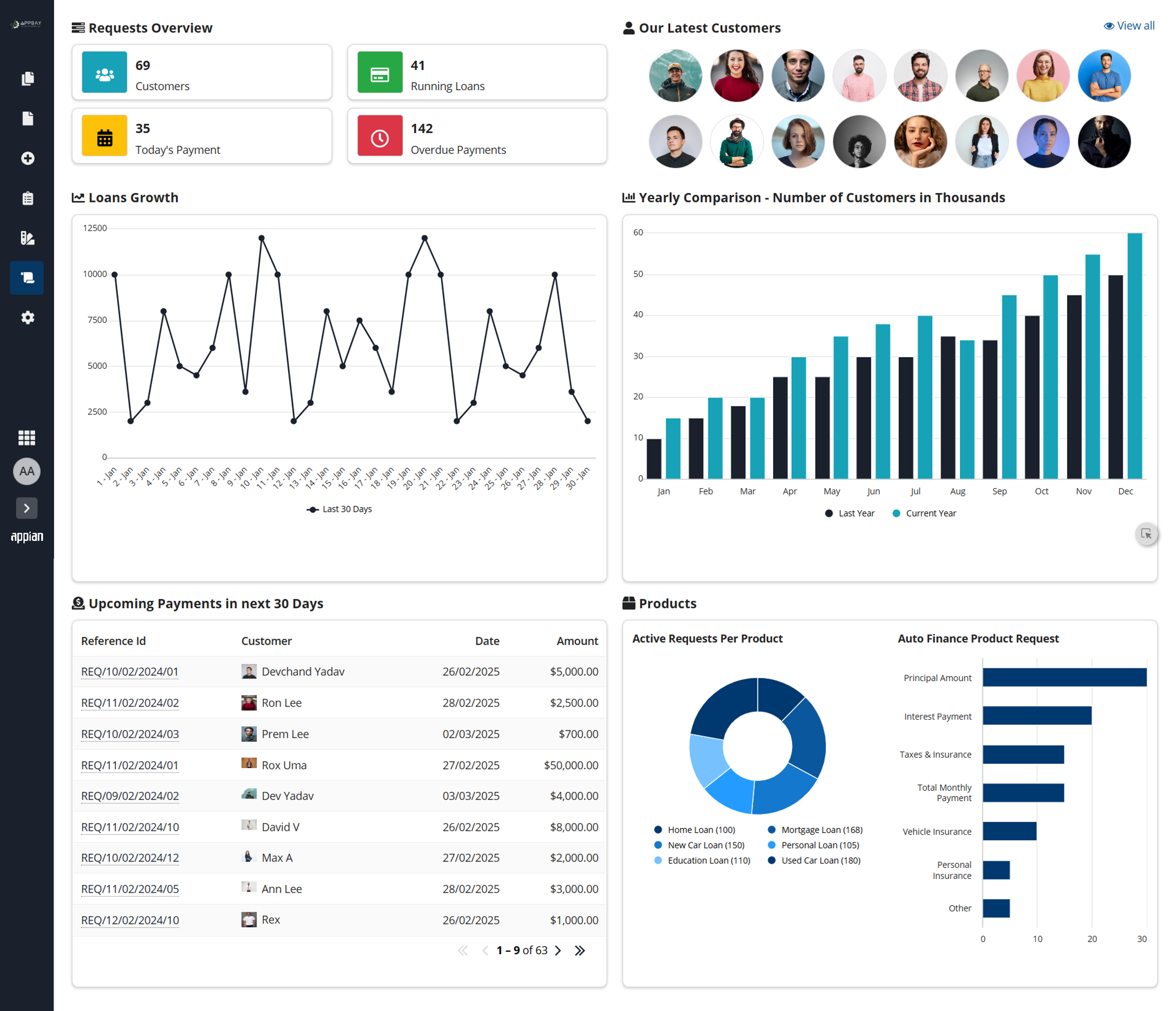This screenshot has width=1176, height=1011.
Task: Open reference REQ/09/02/2024/02
Action: [x=130, y=795]
